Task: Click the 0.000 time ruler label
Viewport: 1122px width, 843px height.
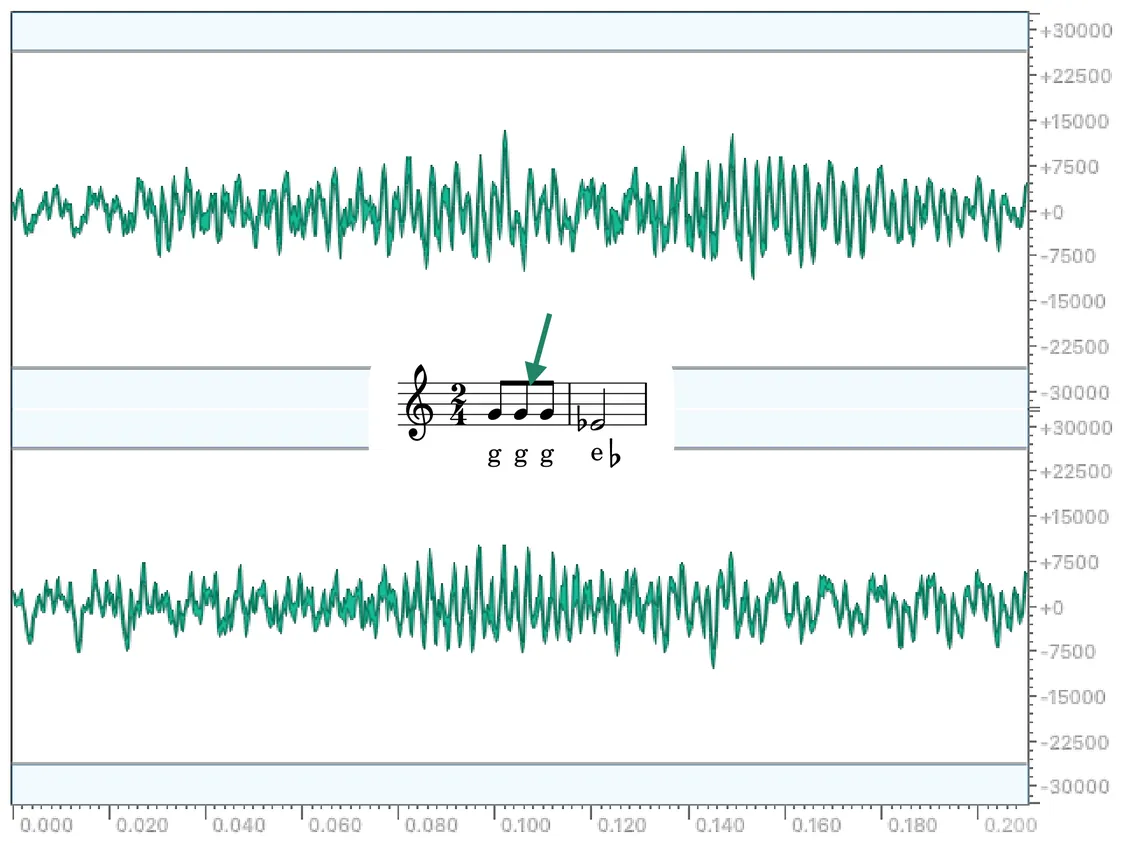Action: pyautogui.click(x=46, y=825)
